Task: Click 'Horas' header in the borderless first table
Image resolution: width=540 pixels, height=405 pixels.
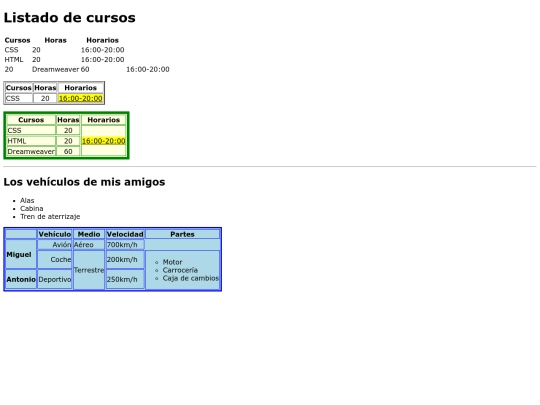Action: point(55,40)
